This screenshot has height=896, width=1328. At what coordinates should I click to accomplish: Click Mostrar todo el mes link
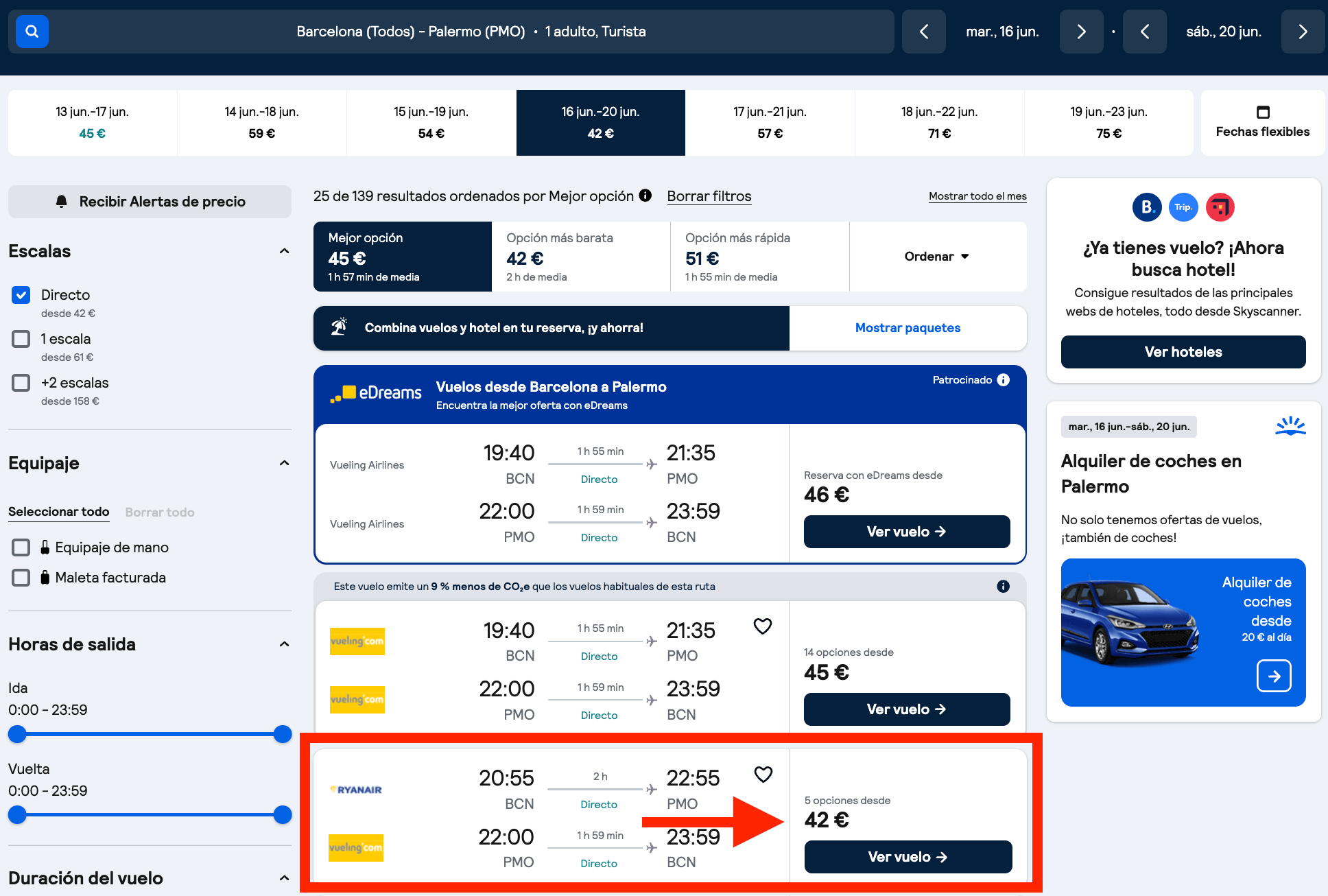977,196
